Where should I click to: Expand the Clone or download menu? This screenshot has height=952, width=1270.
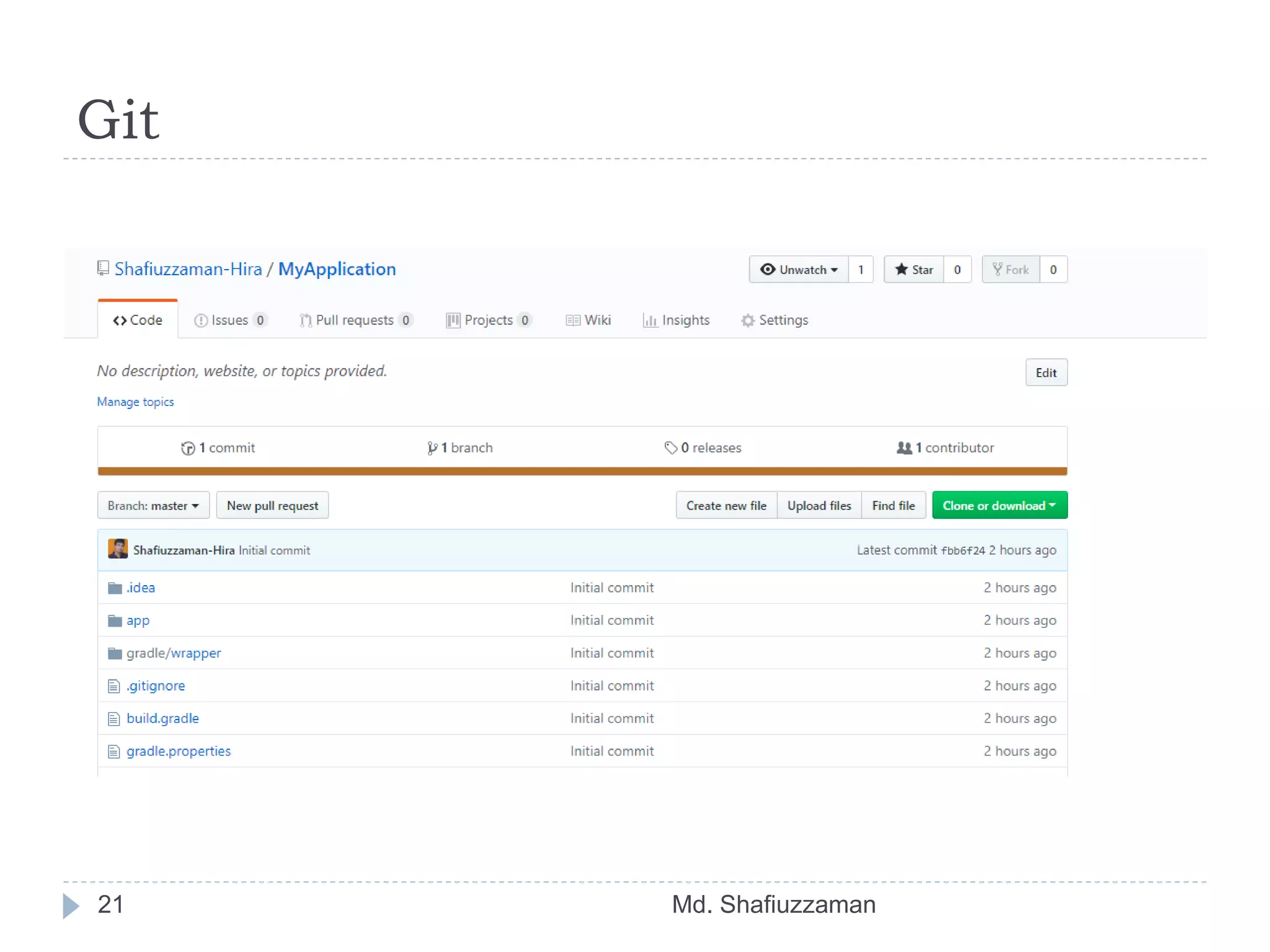point(999,506)
